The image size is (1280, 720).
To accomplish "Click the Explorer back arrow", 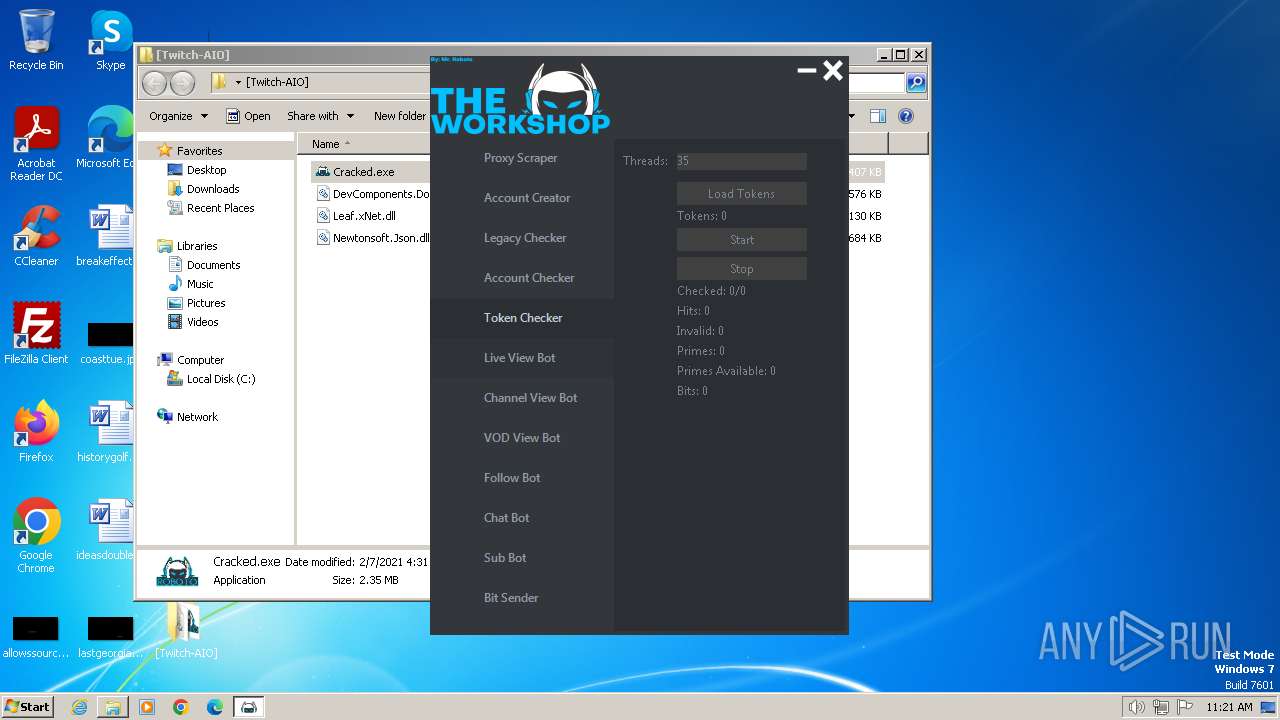I will 154,83.
